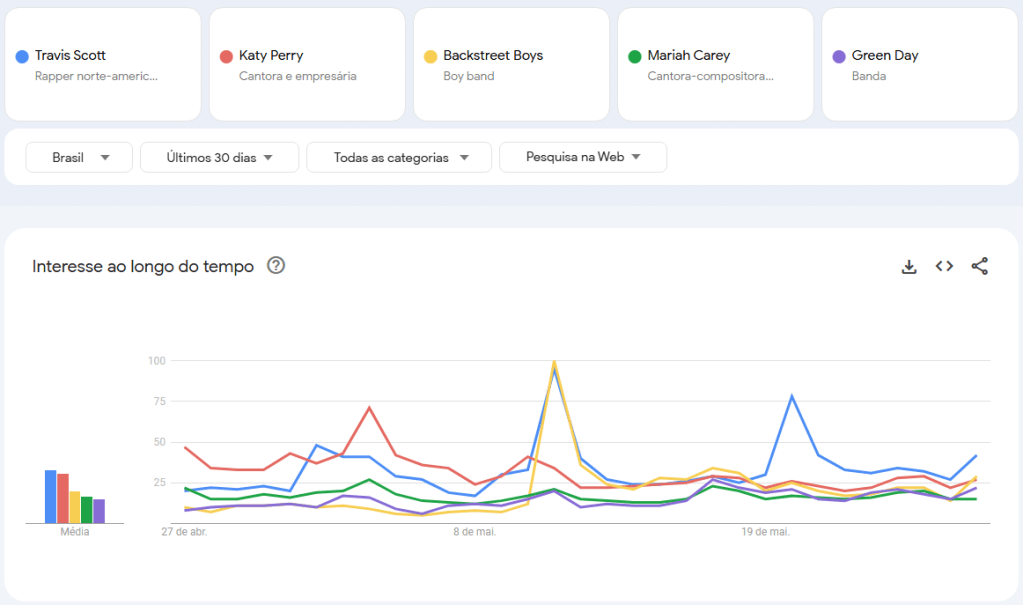This screenshot has width=1023, height=605.
Task: Open help for Interesse ao longo do tempo
Action: (276, 266)
